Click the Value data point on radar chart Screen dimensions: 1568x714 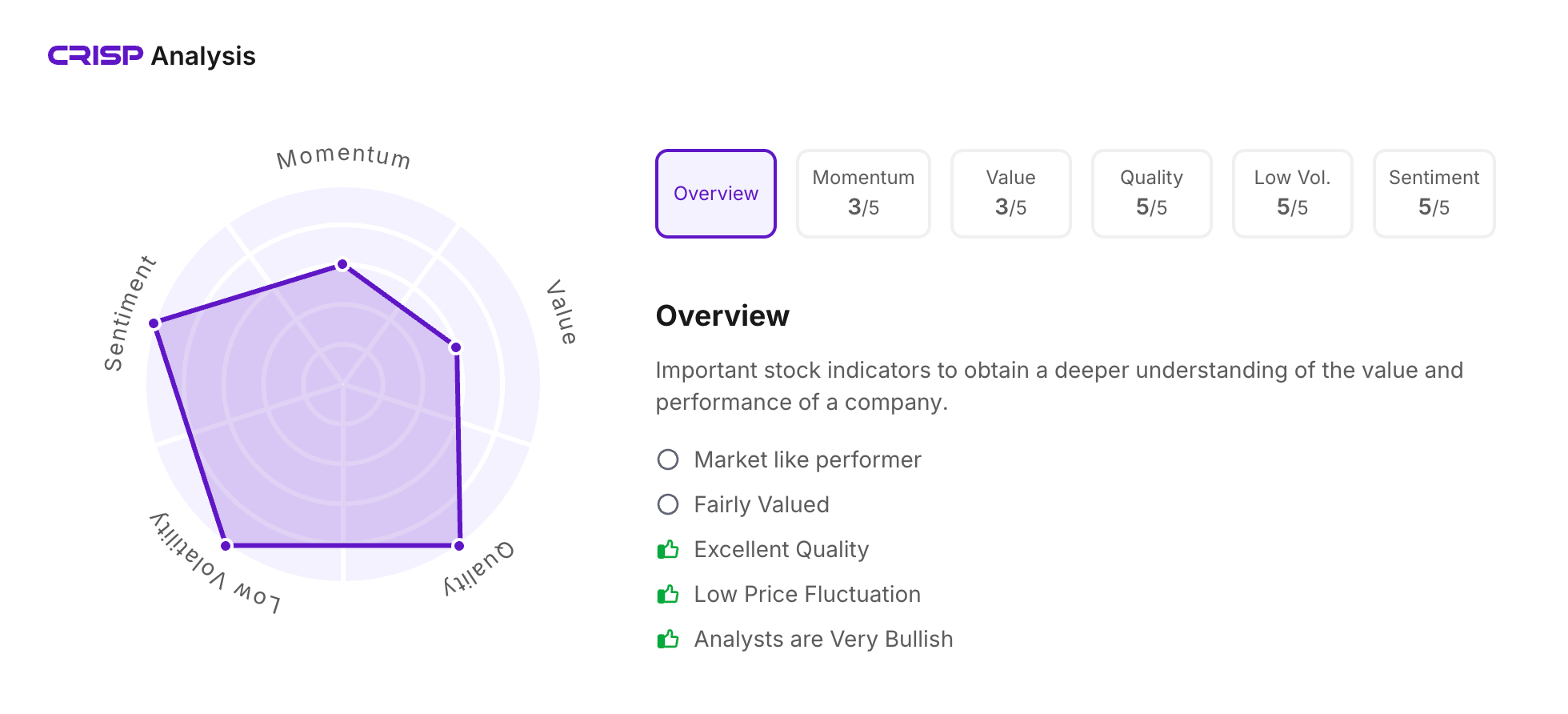[x=456, y=347]
